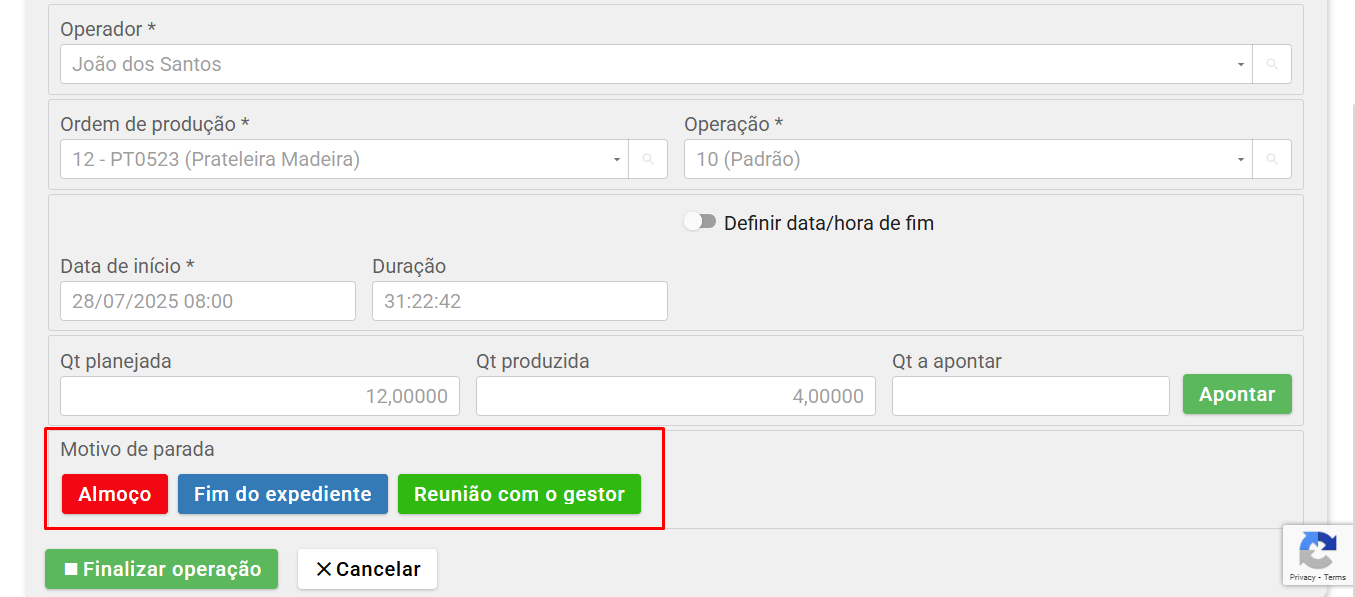
Task: Click the reCAPTCHA badge logo
Action: click(1317, 551)
